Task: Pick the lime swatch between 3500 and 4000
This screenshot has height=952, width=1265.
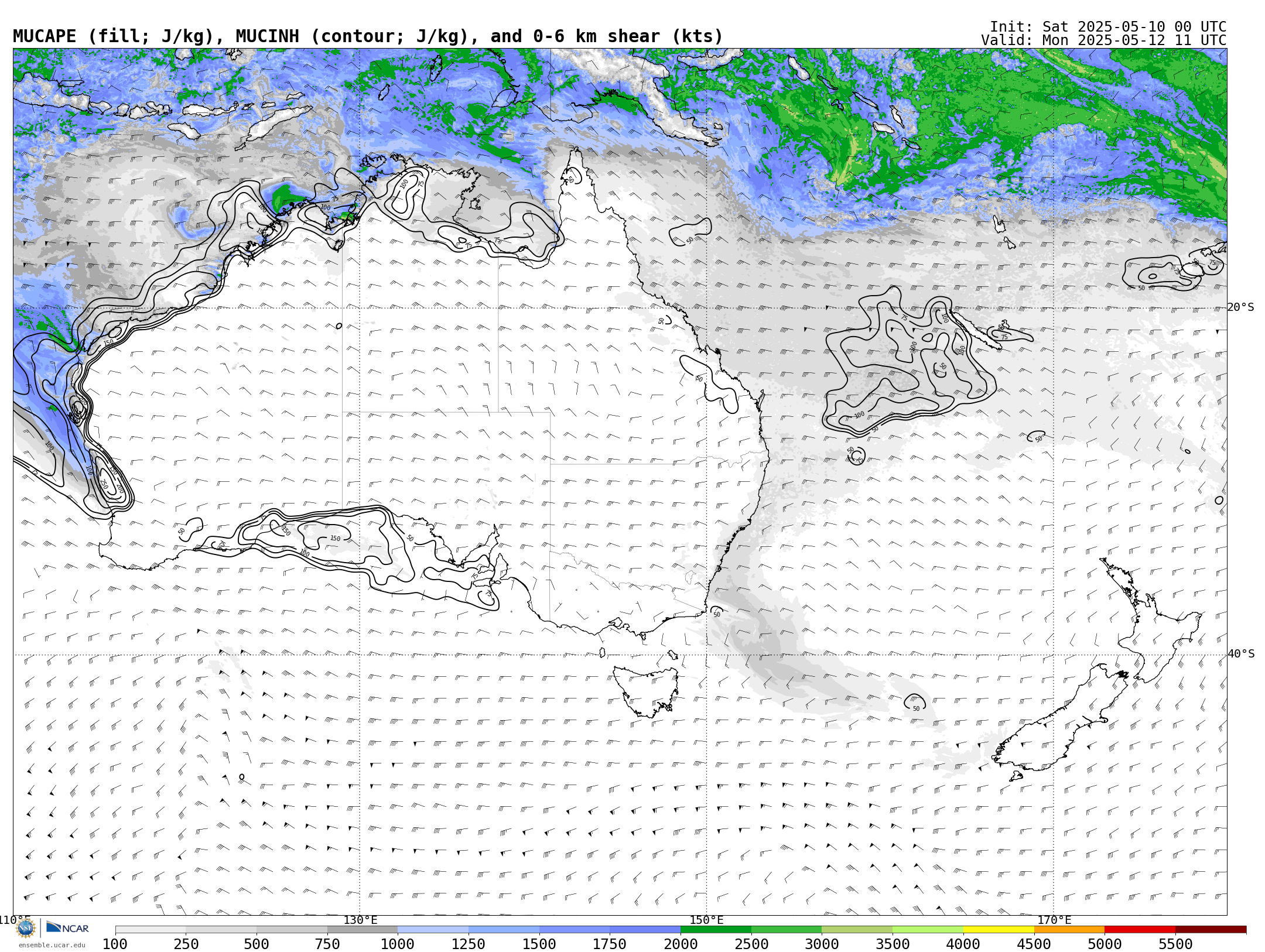Action: click(928, 930)
